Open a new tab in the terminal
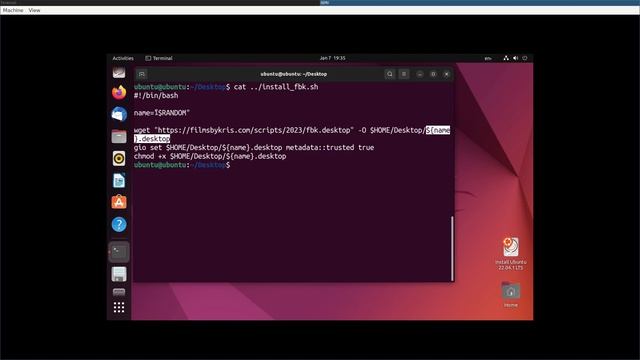Image resolution: width=640 pixels, height=360 pixels. (142, 74)
